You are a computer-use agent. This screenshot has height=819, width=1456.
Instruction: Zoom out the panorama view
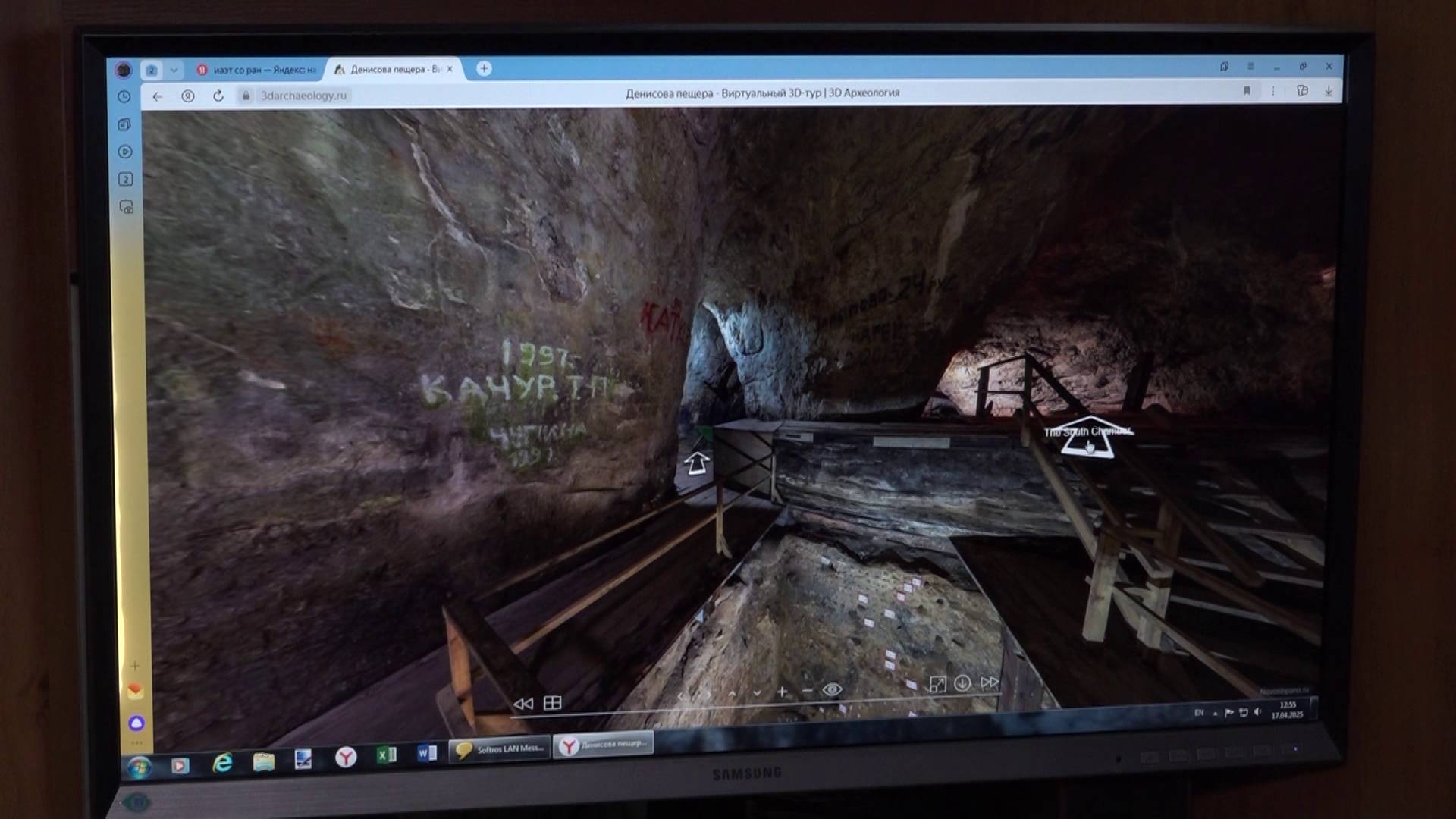click(807, 691)
